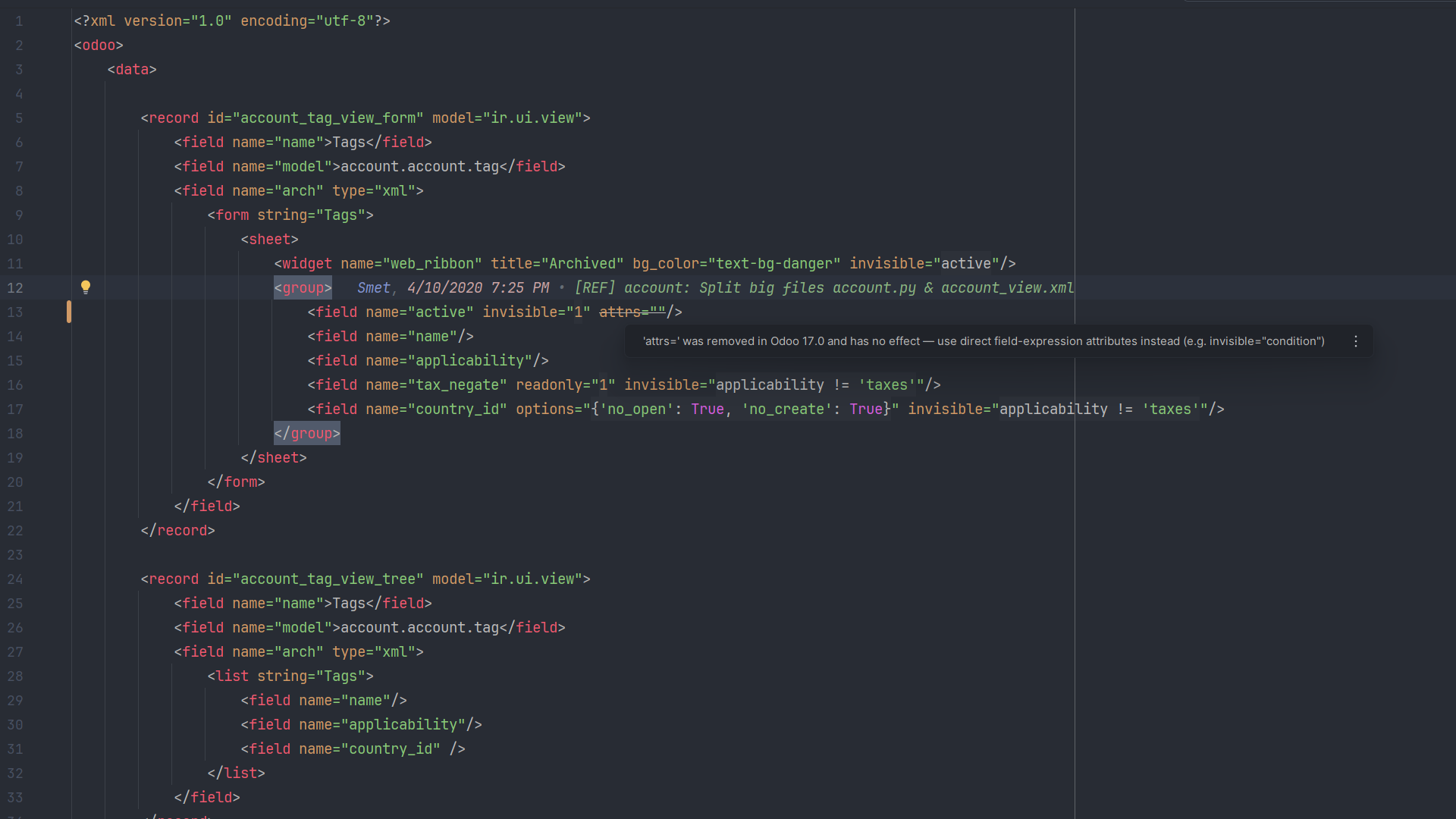Screen dimensions: 1456x819
Task: Click the yellow lightbulb quick-fix icon
Action: click(86, 287)
